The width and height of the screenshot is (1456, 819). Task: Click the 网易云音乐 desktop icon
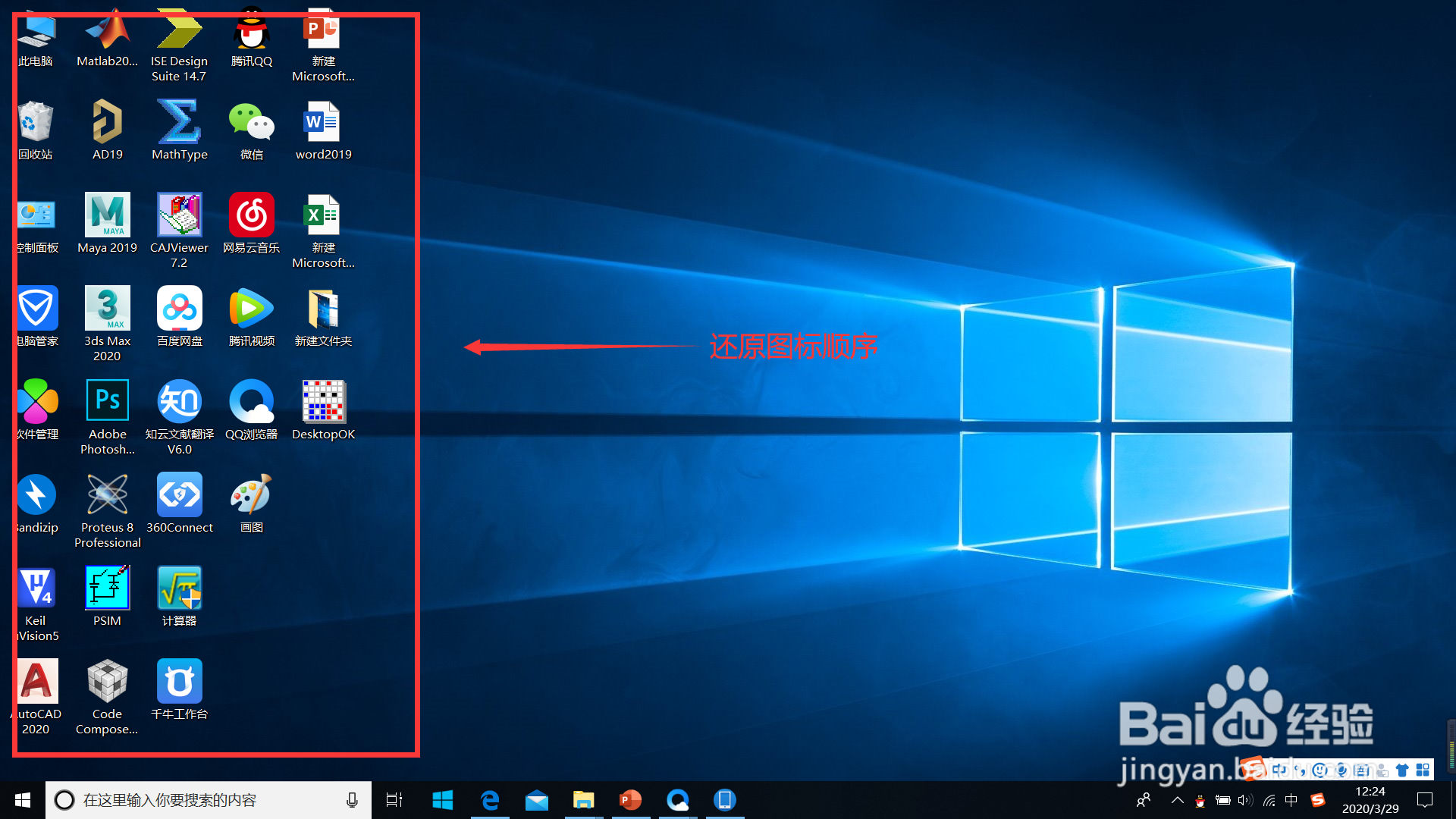pos(251,216)
